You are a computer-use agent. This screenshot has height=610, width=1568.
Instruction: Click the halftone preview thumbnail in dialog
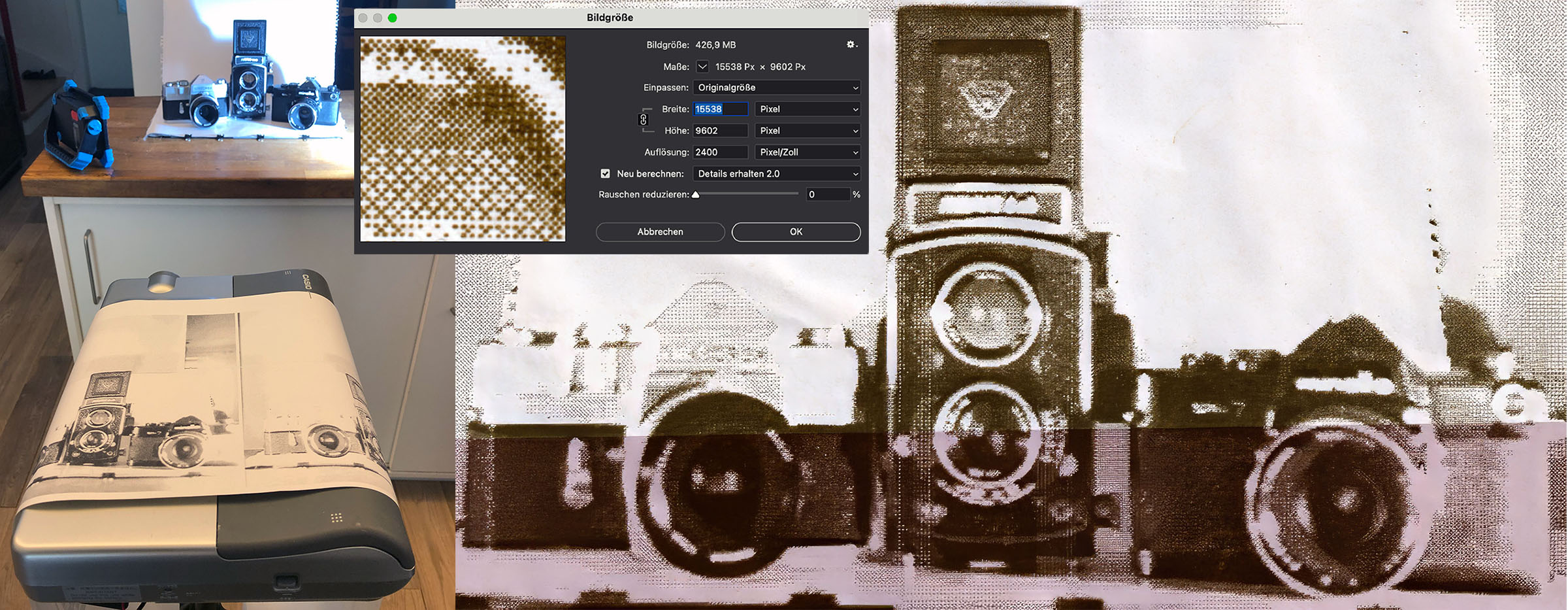click(x=463, y=139)
